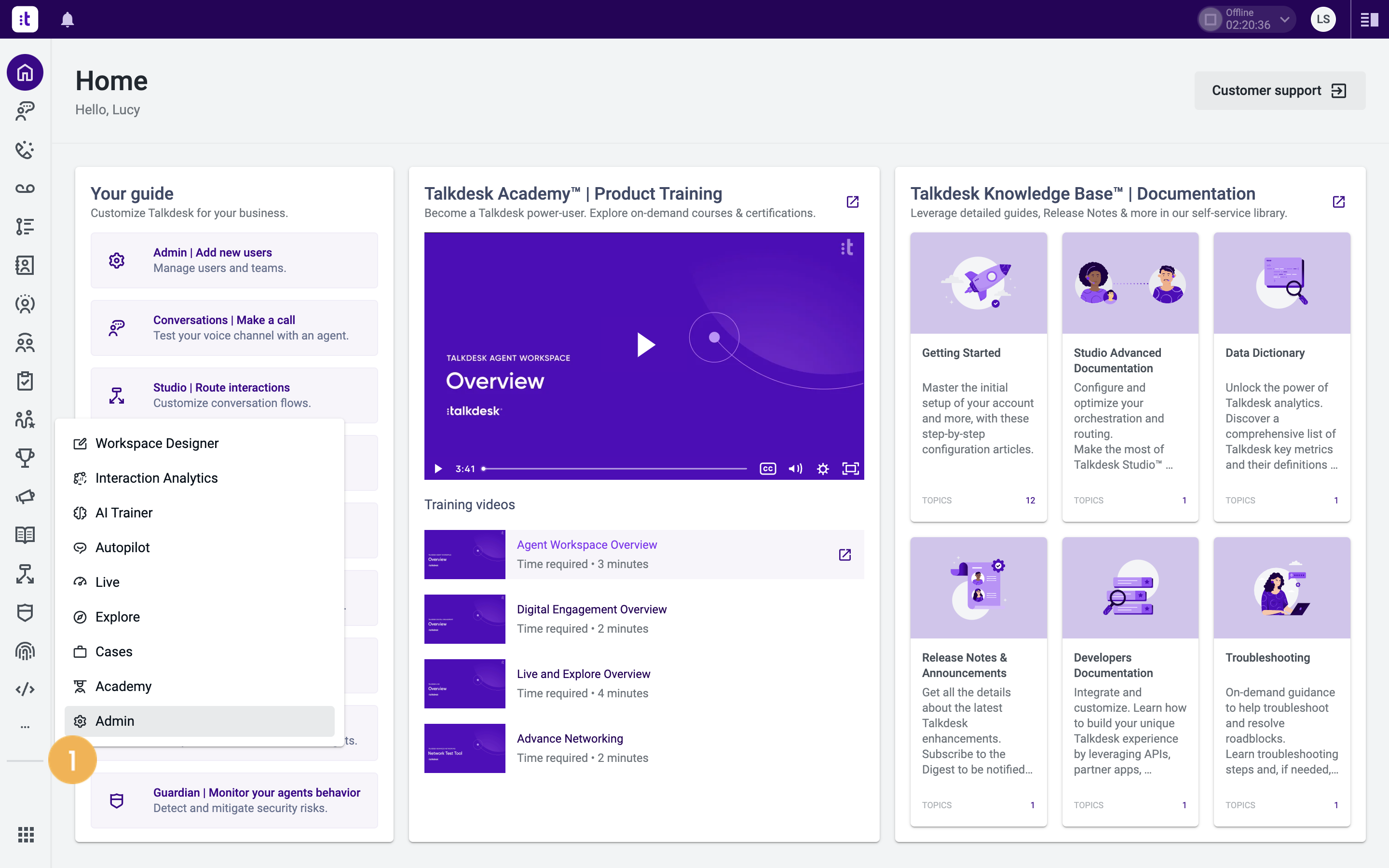Viewport: 1389px width, 868px height.
Task: Select Live from the menu
Action: [199, 582]
